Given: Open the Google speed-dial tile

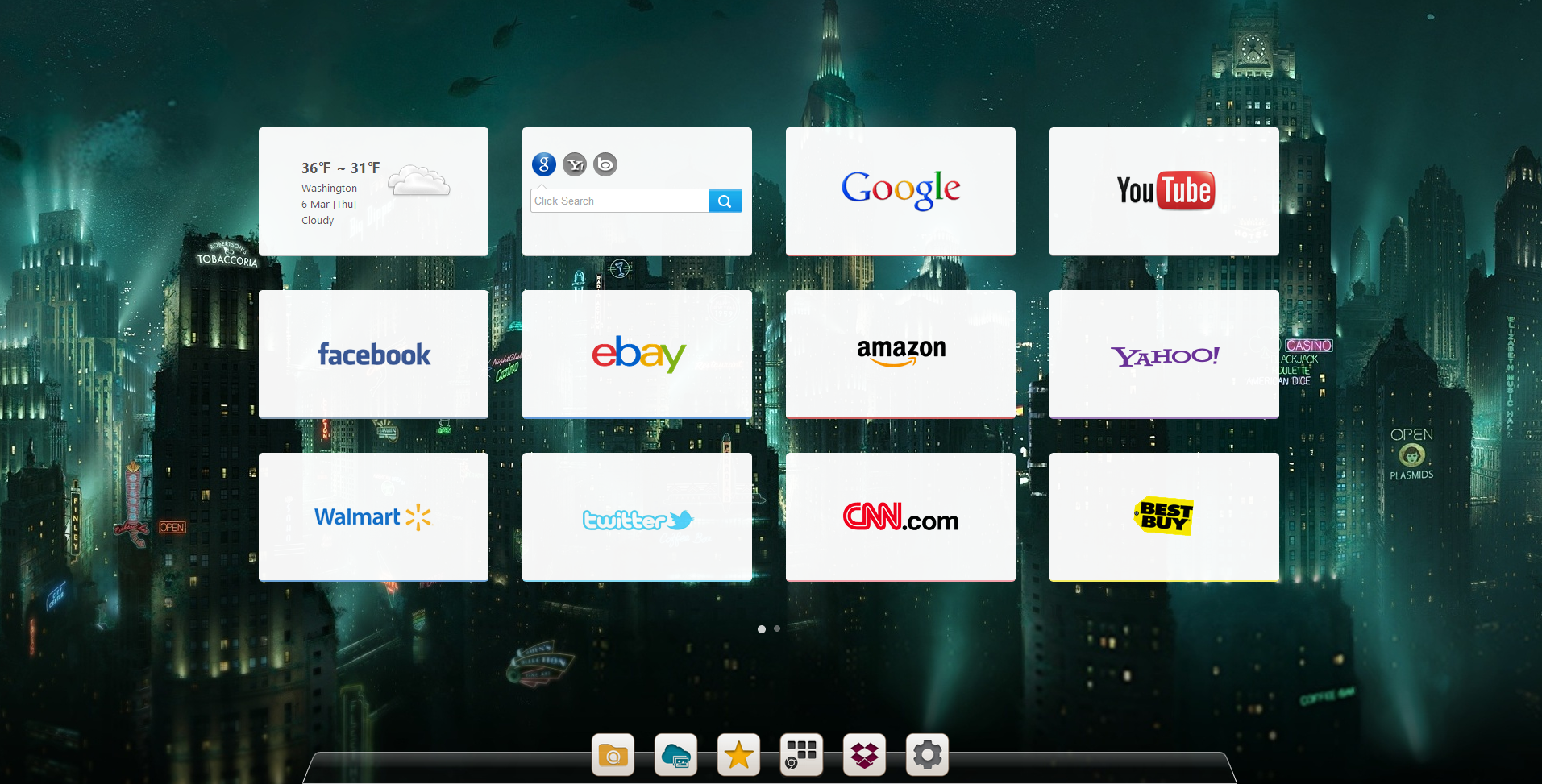Looking at the screenshot, I should [900, 191].
